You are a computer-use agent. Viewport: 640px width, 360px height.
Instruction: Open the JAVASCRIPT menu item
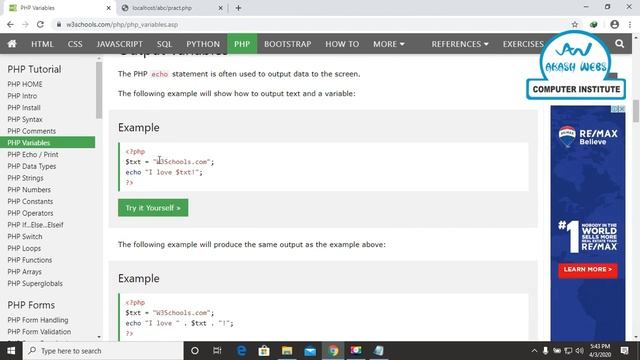pyautogui.click(x=120, y=44)
